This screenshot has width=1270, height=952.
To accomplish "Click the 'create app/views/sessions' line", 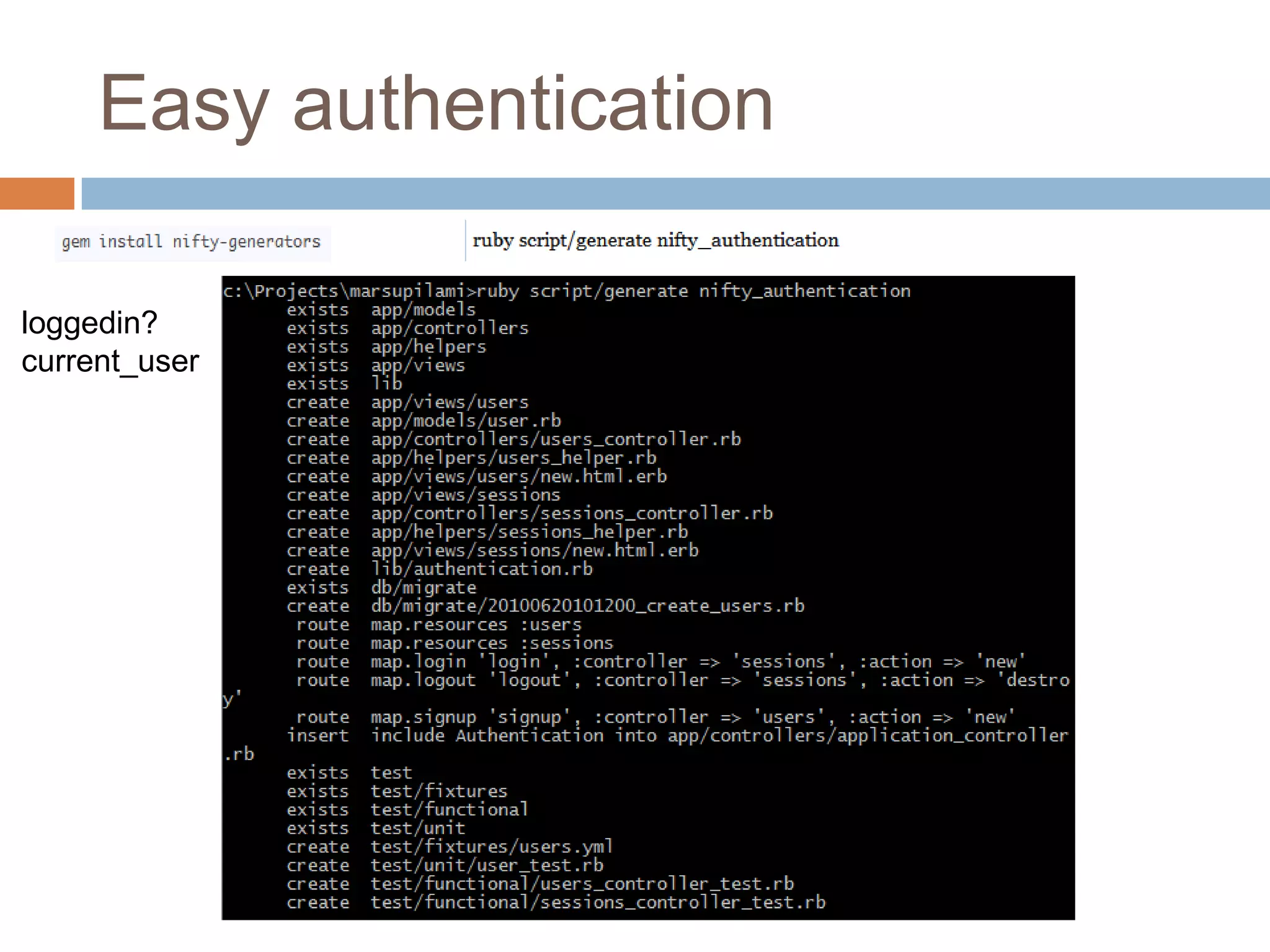I will coord(424,495).
